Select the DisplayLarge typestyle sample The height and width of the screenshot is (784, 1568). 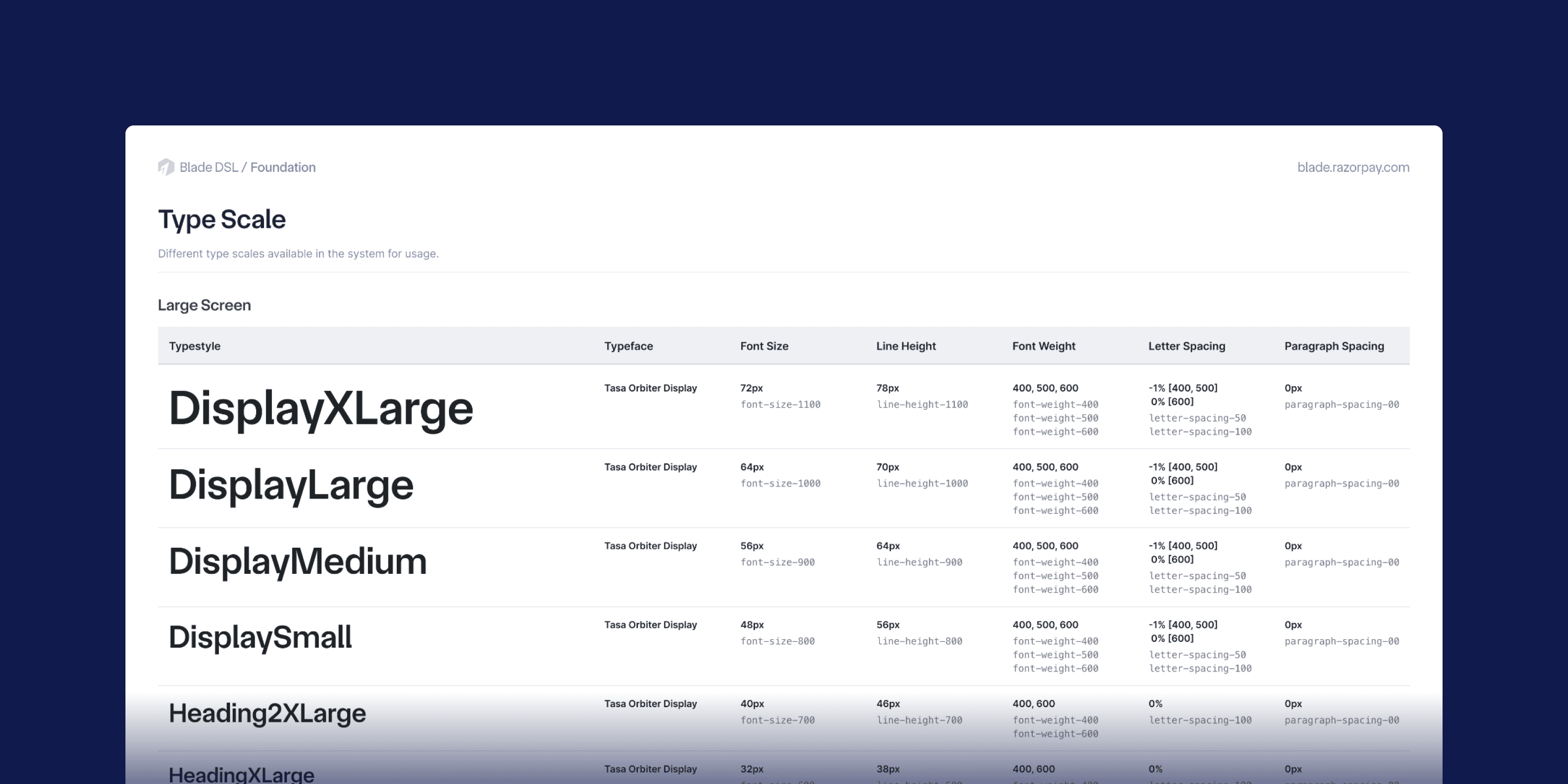point(291,486)
